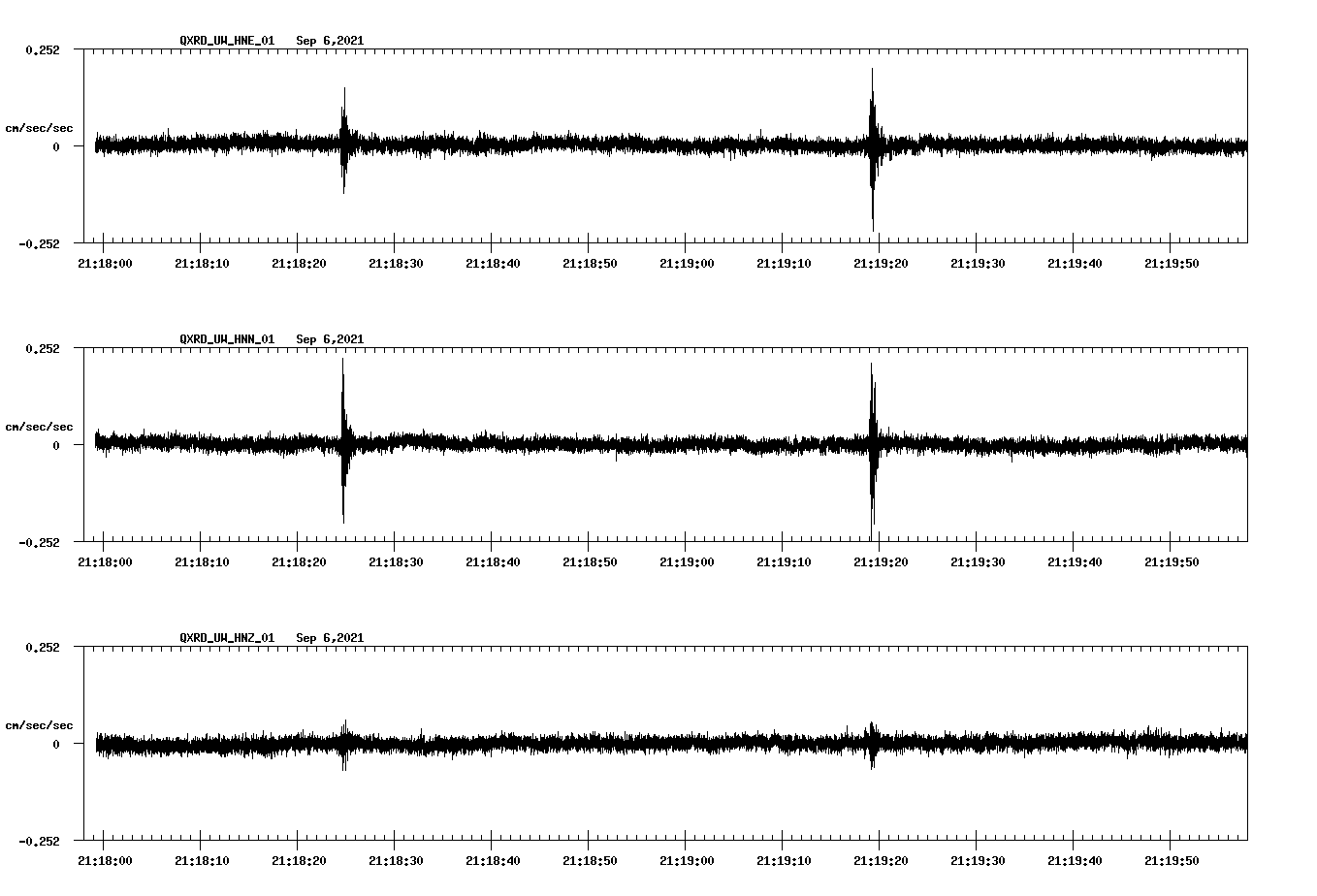Click the 21:18:30 time label under HNZ plot
Screen dimensions: 1317x896
pos(396,861)
